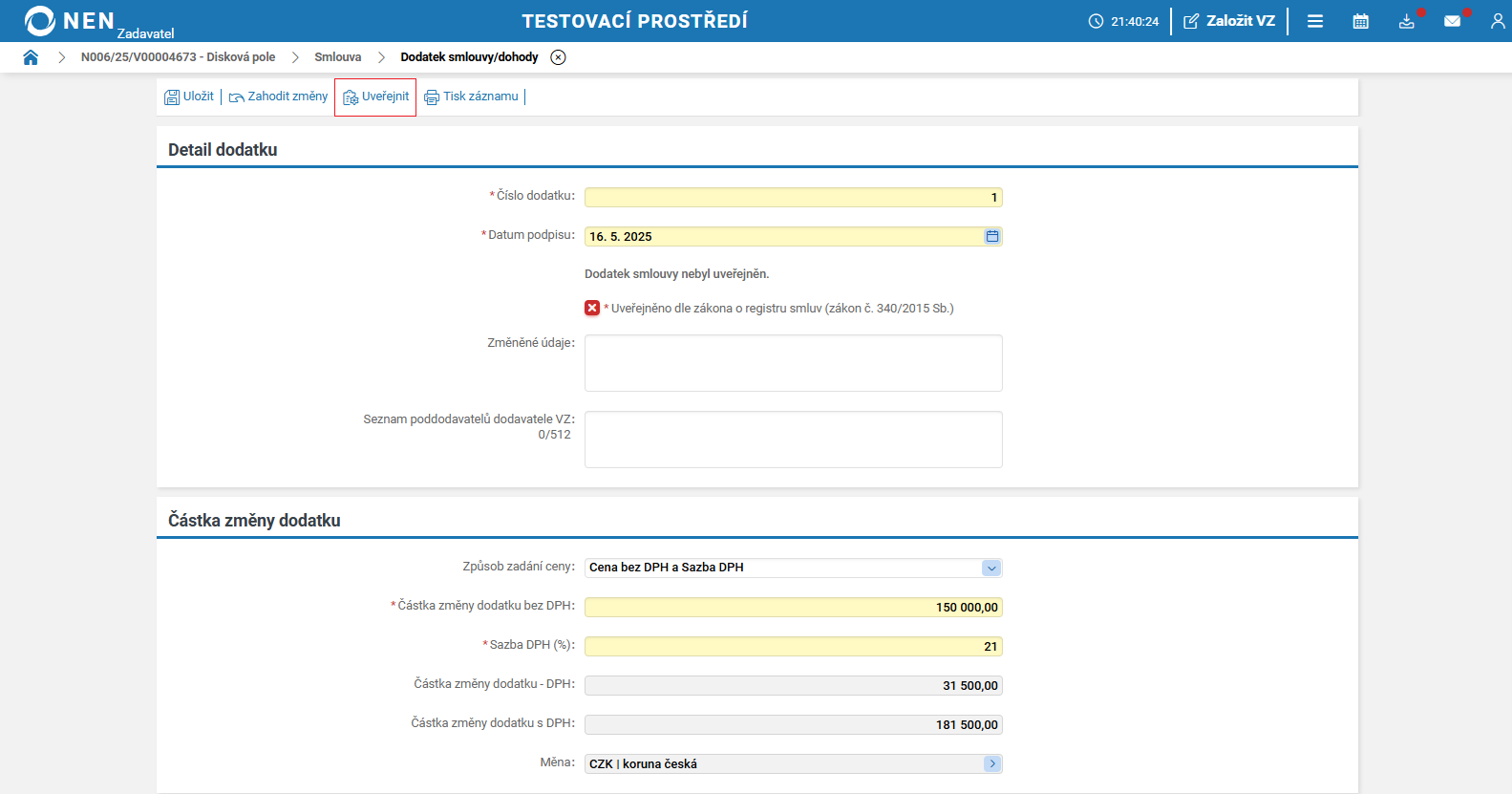
Task: Focus the Číslo dodatku field
Action: coord(794,198)
